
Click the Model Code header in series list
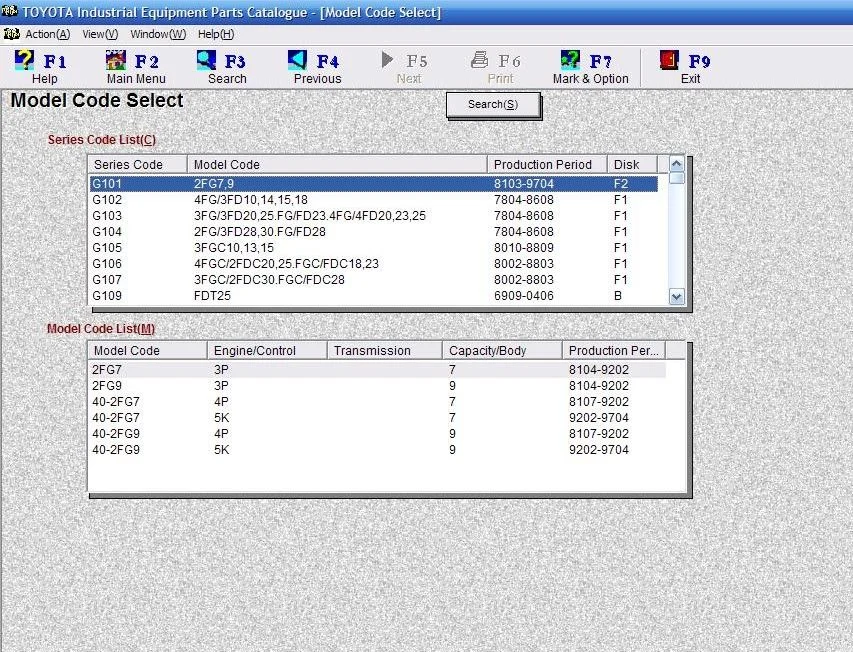pos(337,164)
